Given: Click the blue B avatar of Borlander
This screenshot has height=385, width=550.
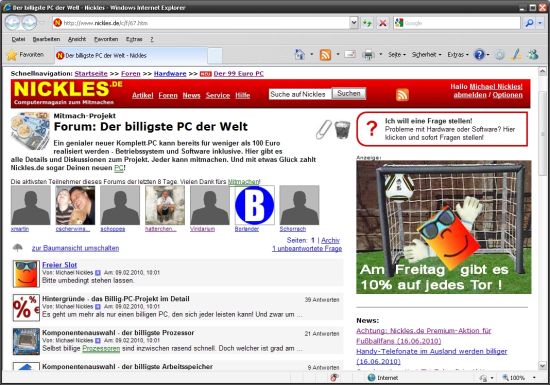Looking at the screenshot, I should (x=254, y=205).
